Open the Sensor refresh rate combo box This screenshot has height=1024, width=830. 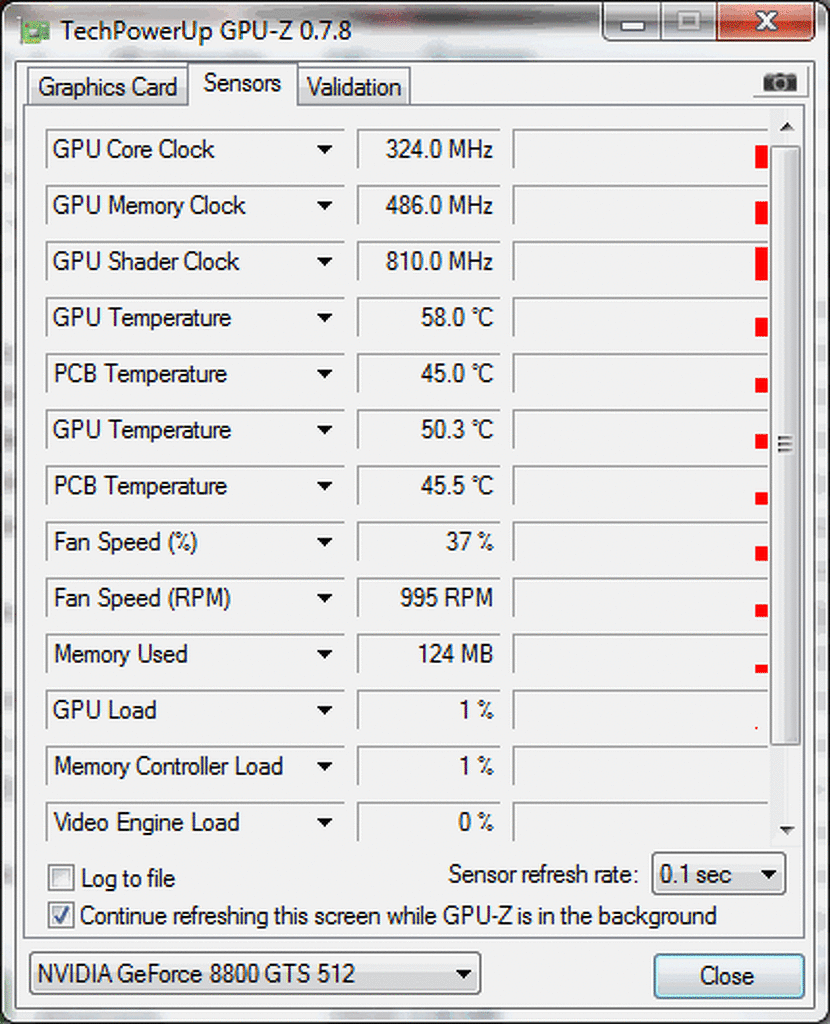pos(718,874)
